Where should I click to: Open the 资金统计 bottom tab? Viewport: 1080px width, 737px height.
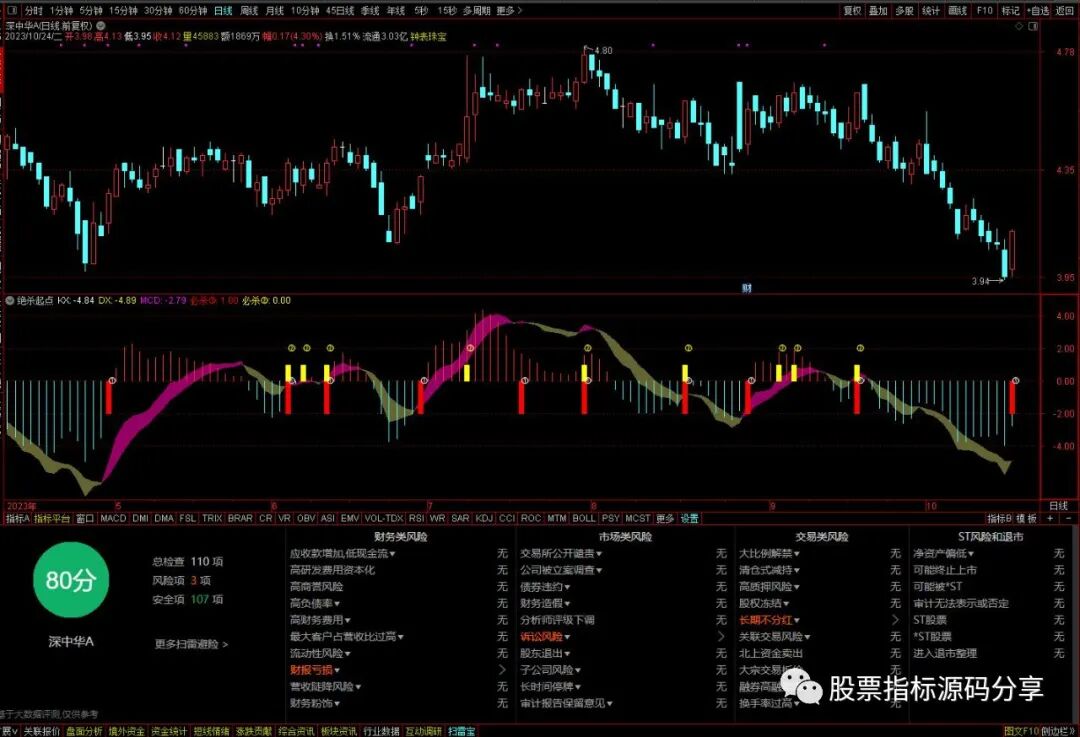(x=169, y=731)
